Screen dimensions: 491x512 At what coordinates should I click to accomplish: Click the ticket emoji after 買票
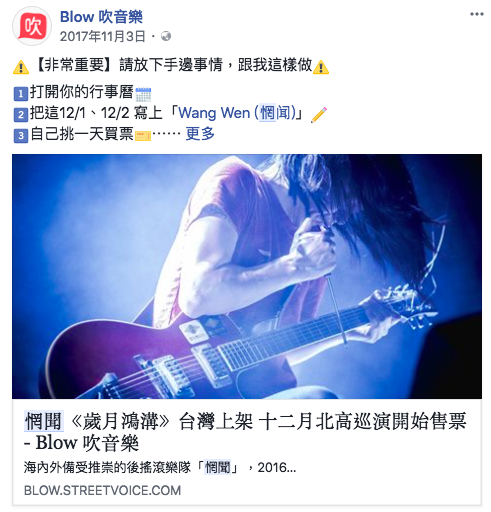[143, 136]
